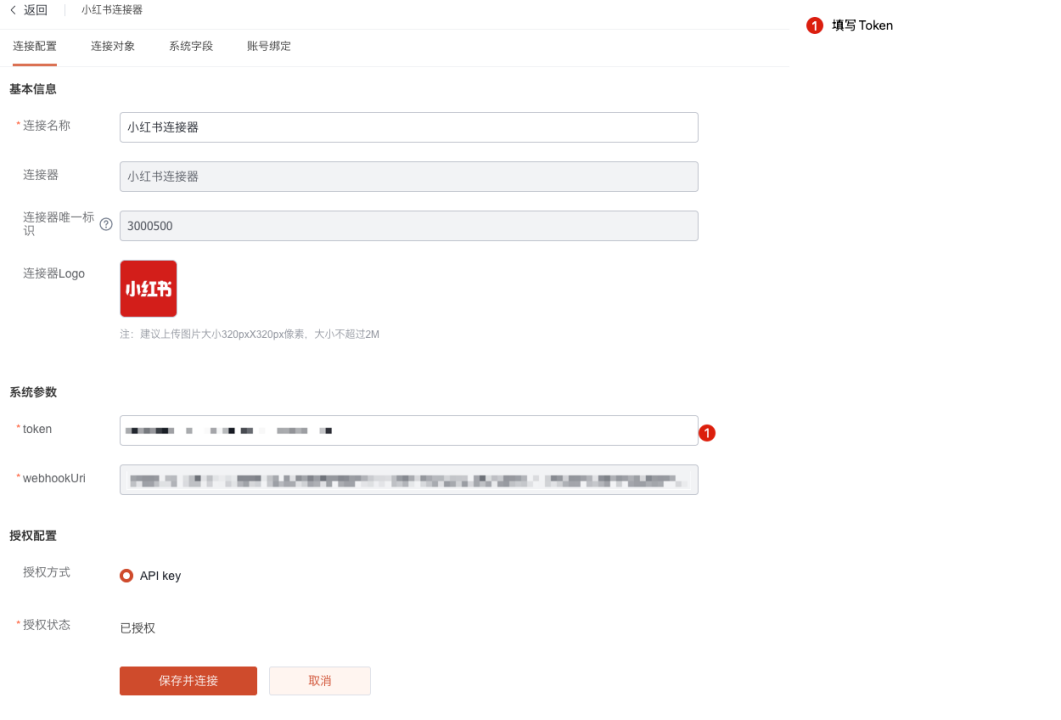Click the 保存并连接 button
Screen dimensions: 1061x720
(x=188, y=681)
